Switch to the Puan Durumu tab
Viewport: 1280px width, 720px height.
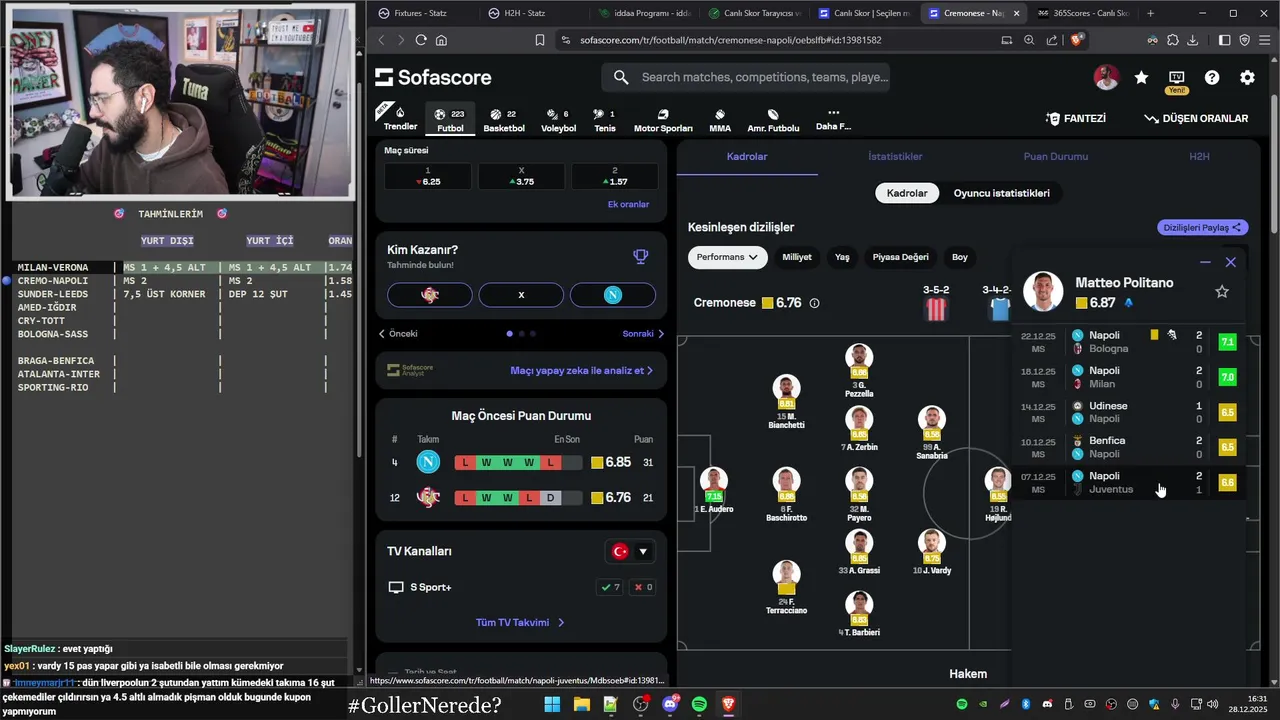(x=1055, y=157)
